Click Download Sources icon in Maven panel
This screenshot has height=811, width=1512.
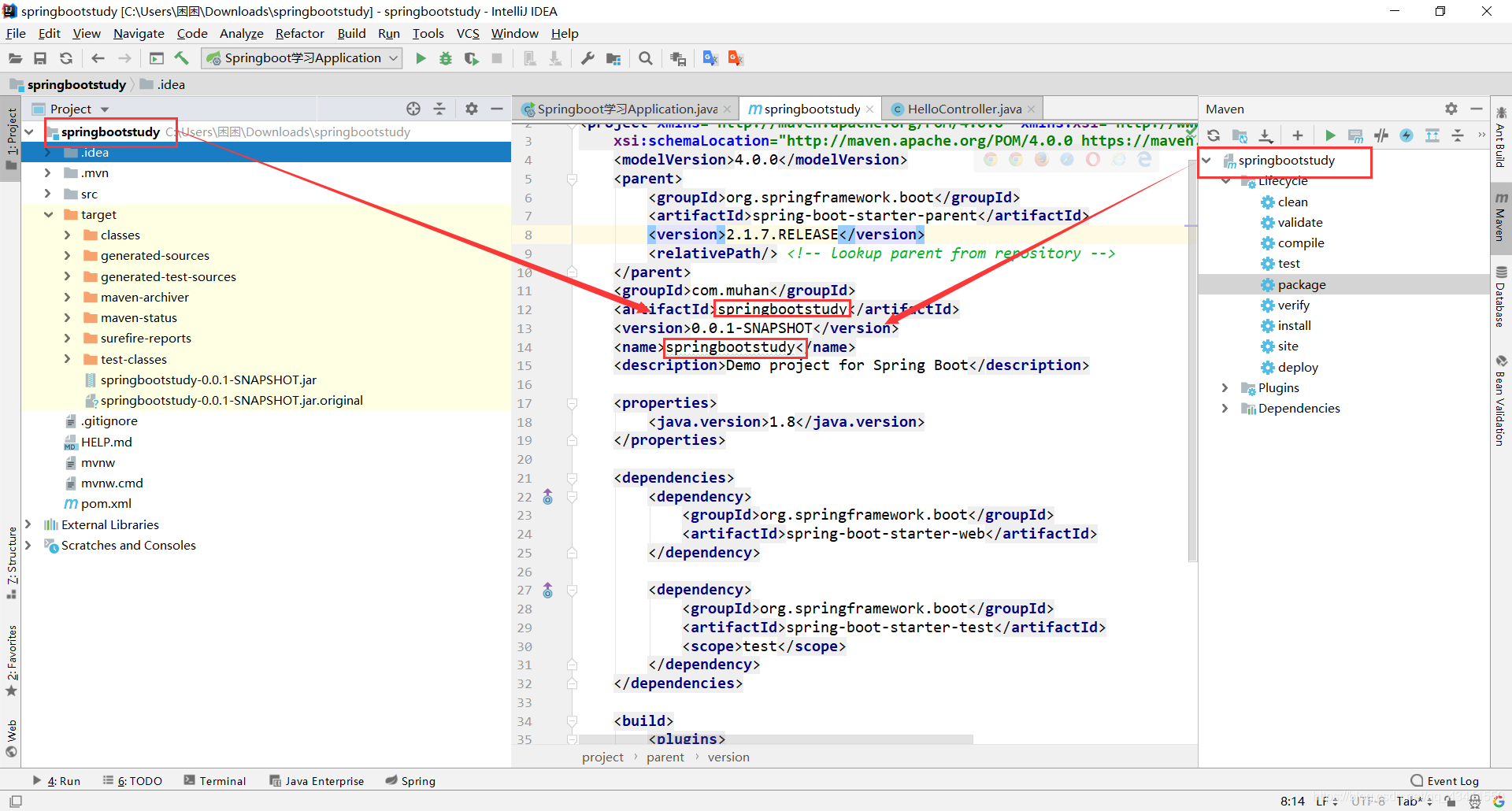[x=1266, y=135]
